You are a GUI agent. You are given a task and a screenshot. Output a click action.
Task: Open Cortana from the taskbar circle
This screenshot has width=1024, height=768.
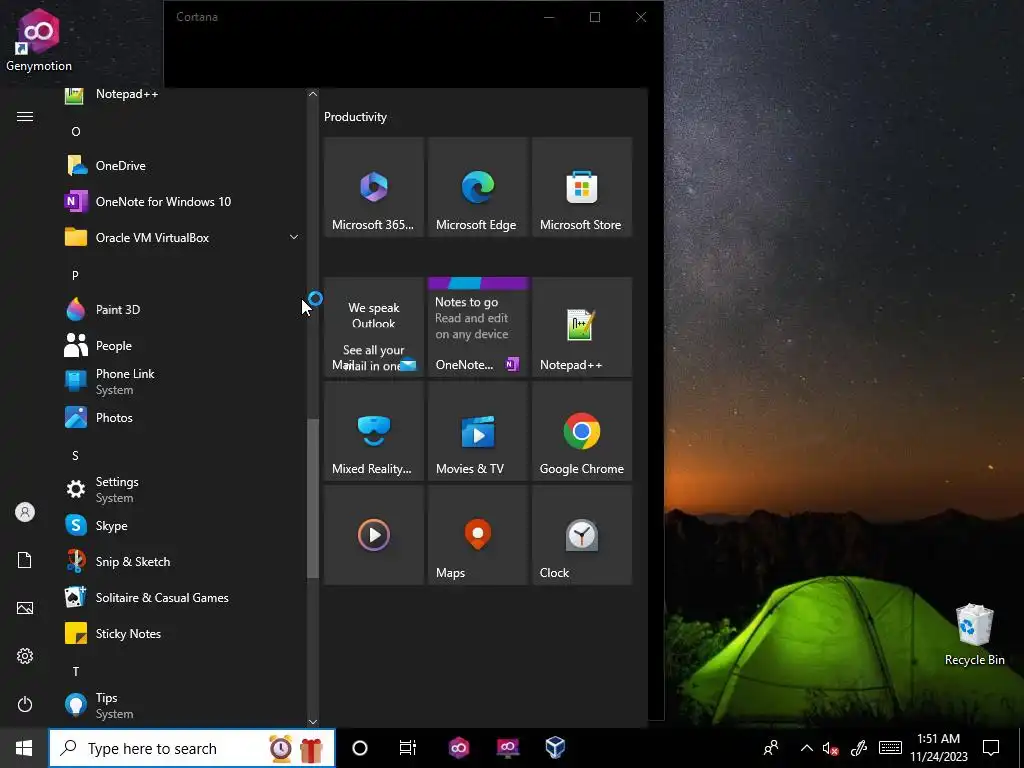pyautogui.click(x=360, y=748)
